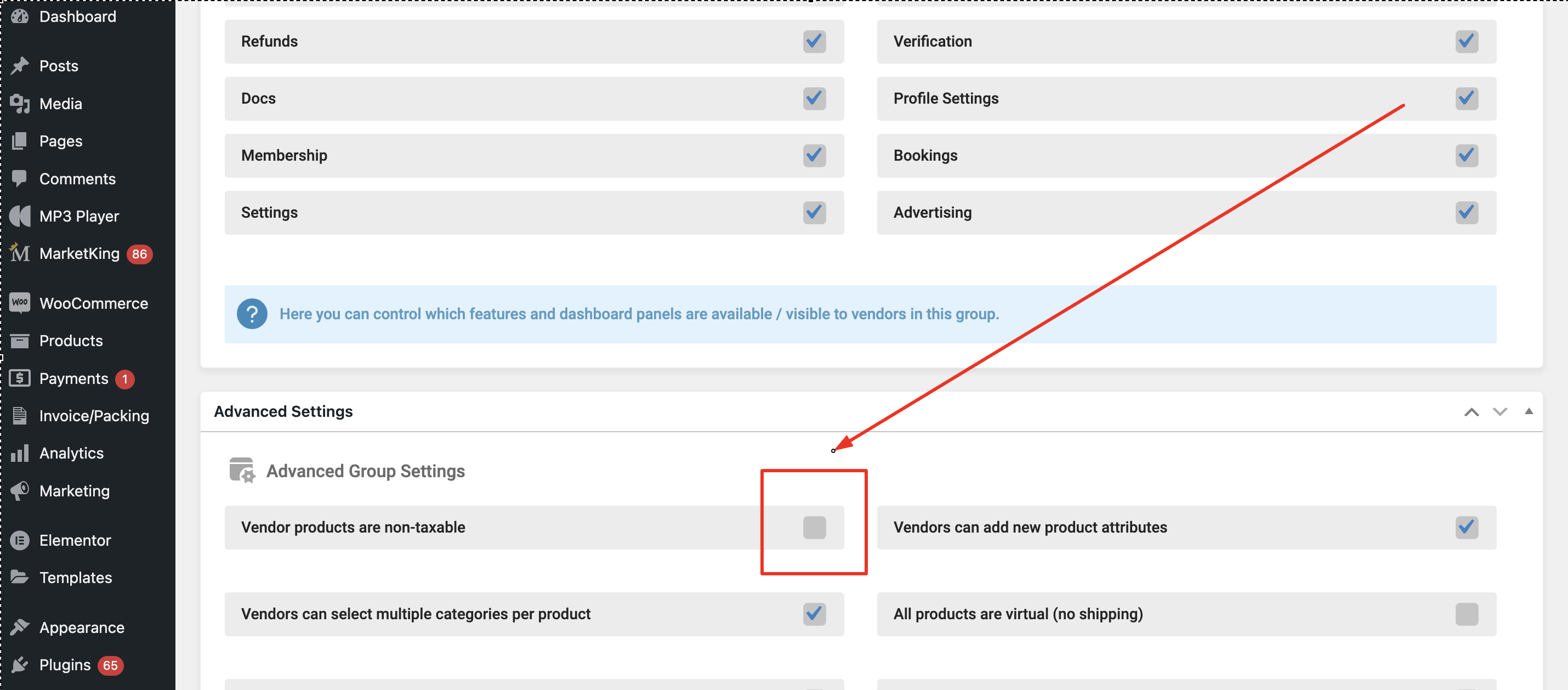Click the blue question mark help icon
This screenshot has height=690, width=1568.
click(x=252, y=314)
